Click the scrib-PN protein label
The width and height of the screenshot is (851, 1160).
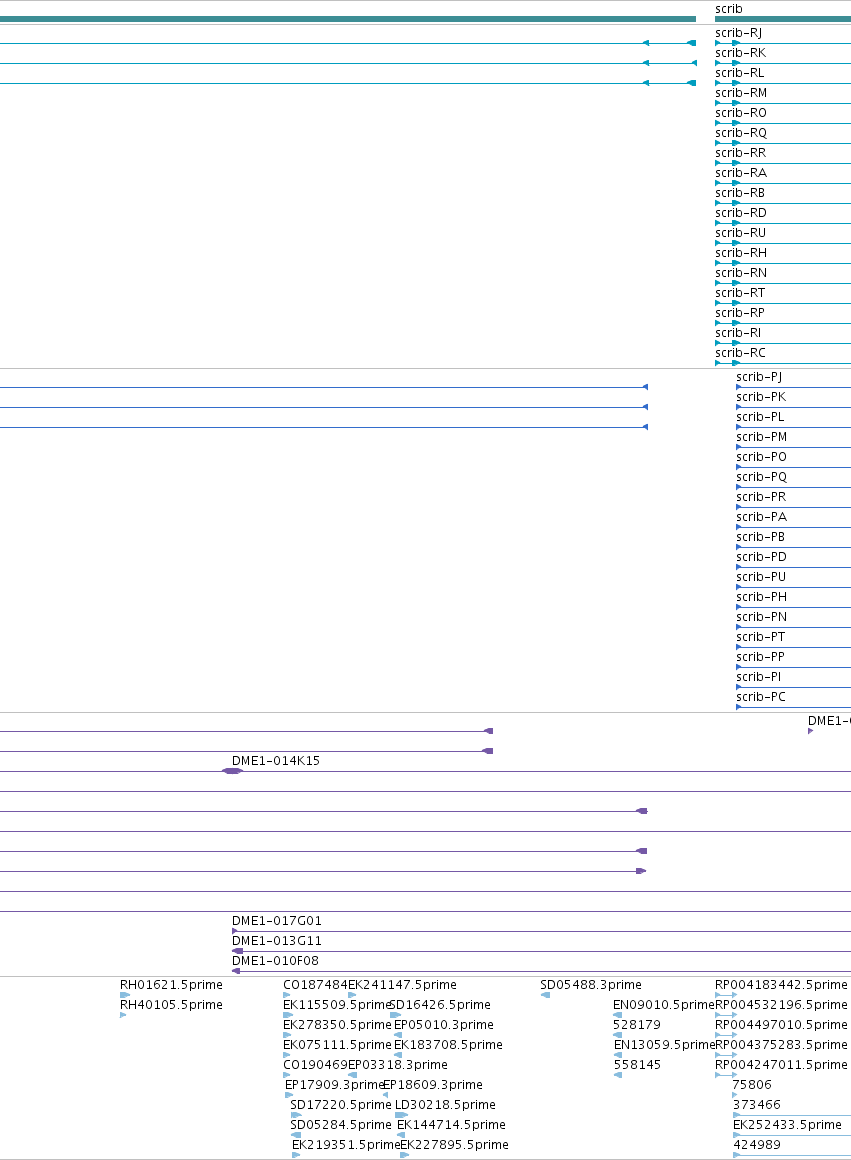pos(761,616)
